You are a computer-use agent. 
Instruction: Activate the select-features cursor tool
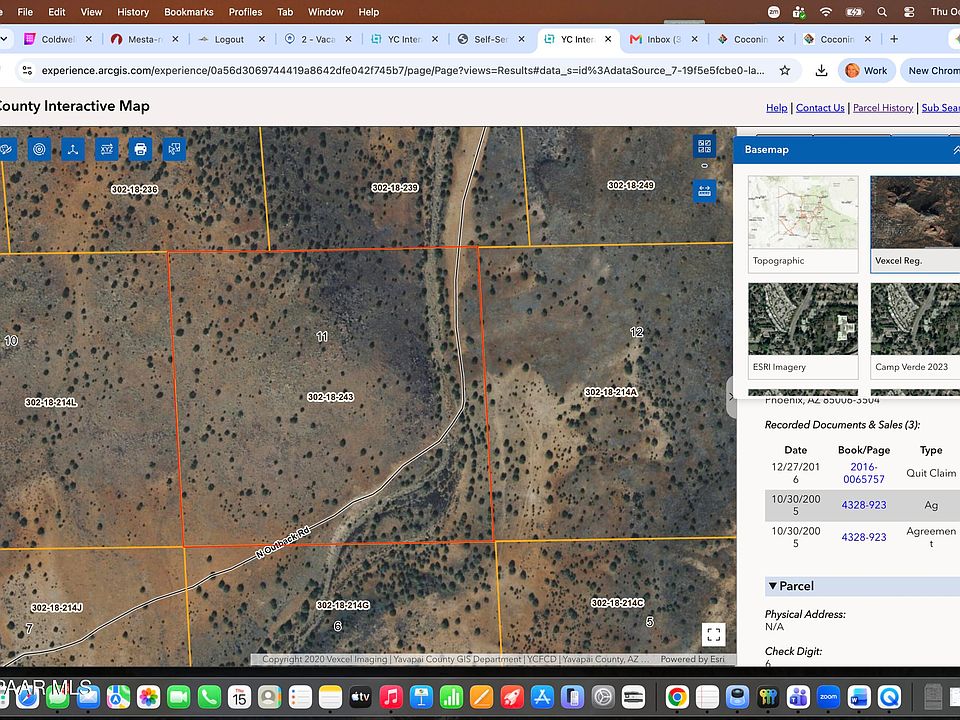pos(174,149)
